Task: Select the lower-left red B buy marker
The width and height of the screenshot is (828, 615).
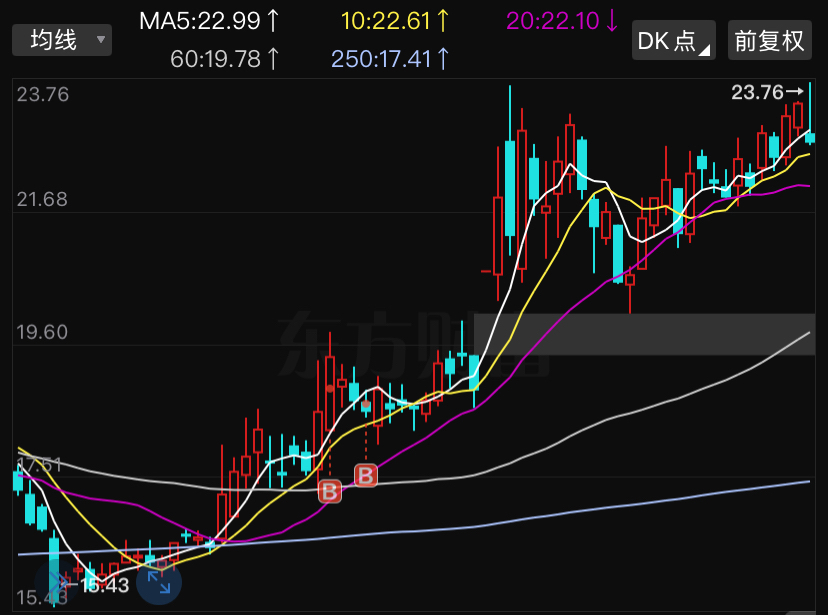Action: tap(330, 491)
